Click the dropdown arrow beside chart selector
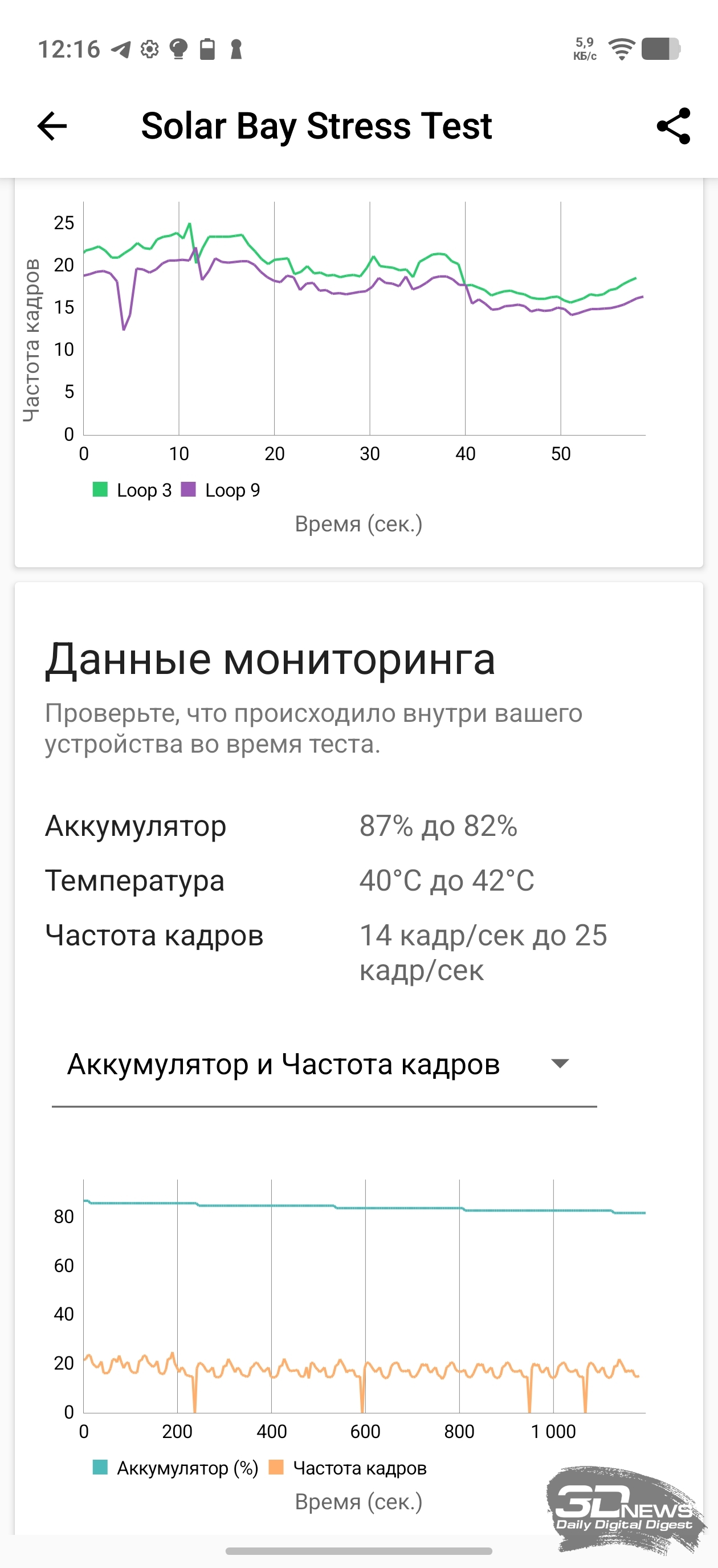 559,1063
